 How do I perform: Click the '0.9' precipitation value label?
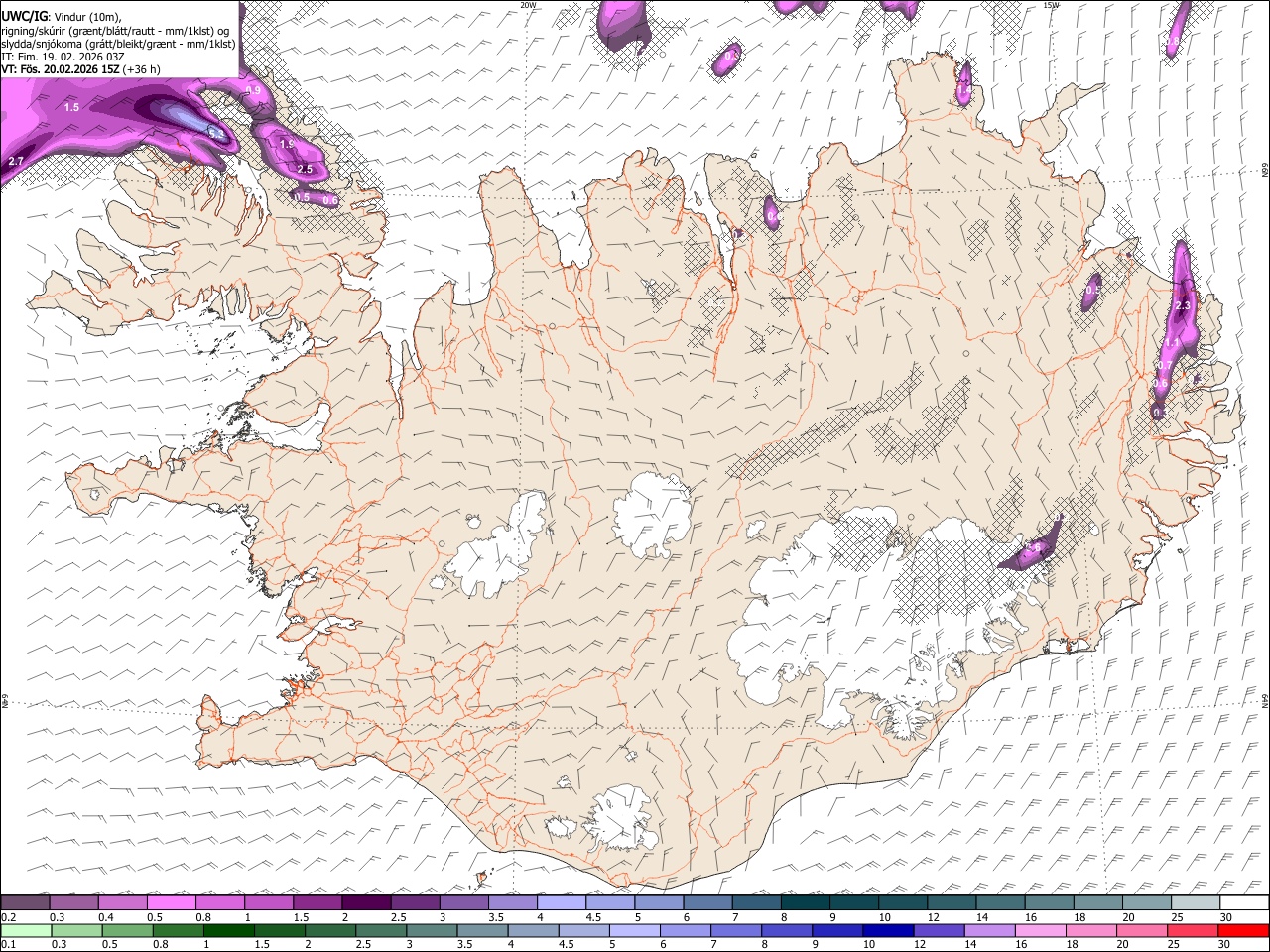253,91
